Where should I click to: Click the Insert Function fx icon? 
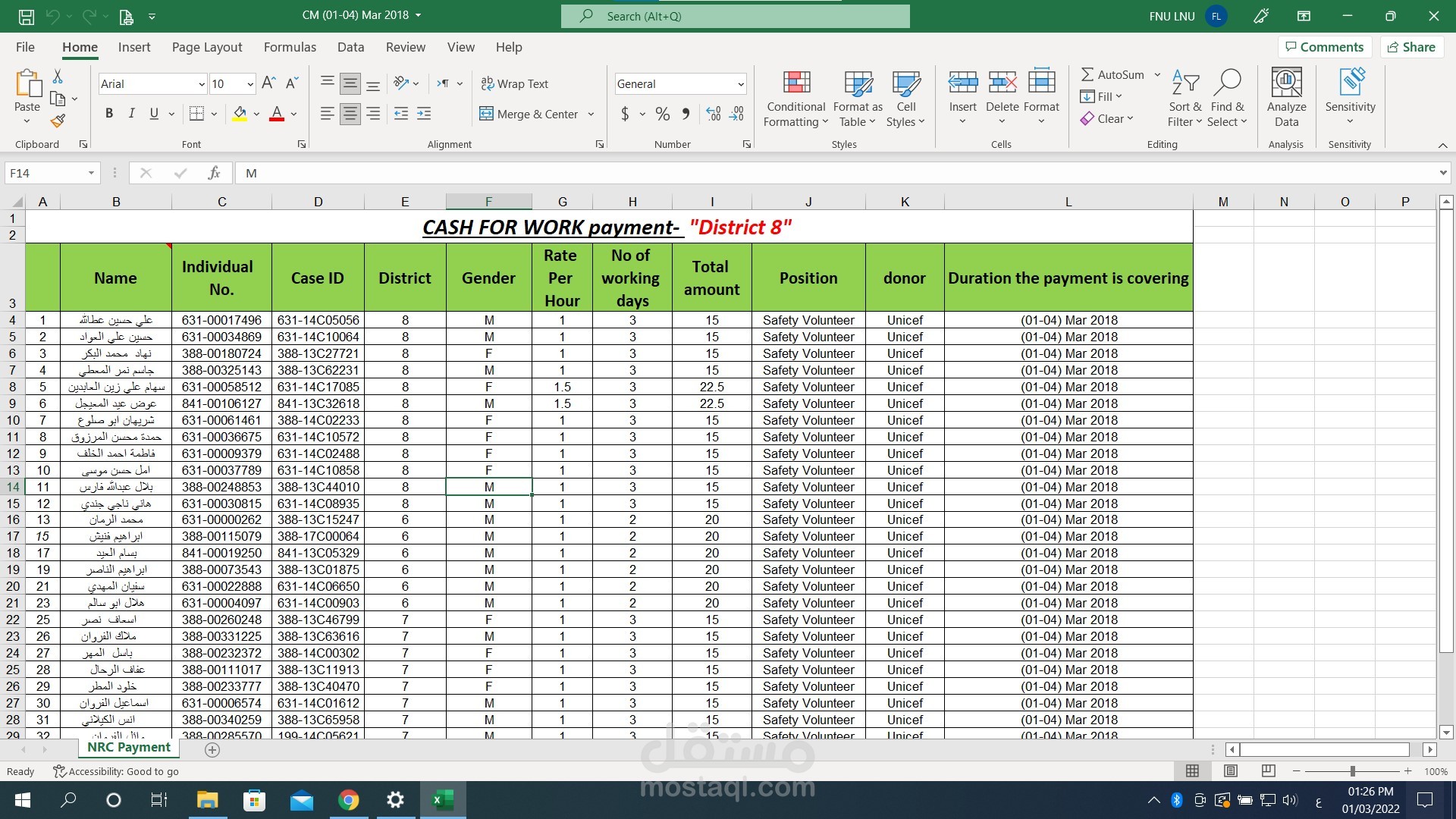point(214,174)
